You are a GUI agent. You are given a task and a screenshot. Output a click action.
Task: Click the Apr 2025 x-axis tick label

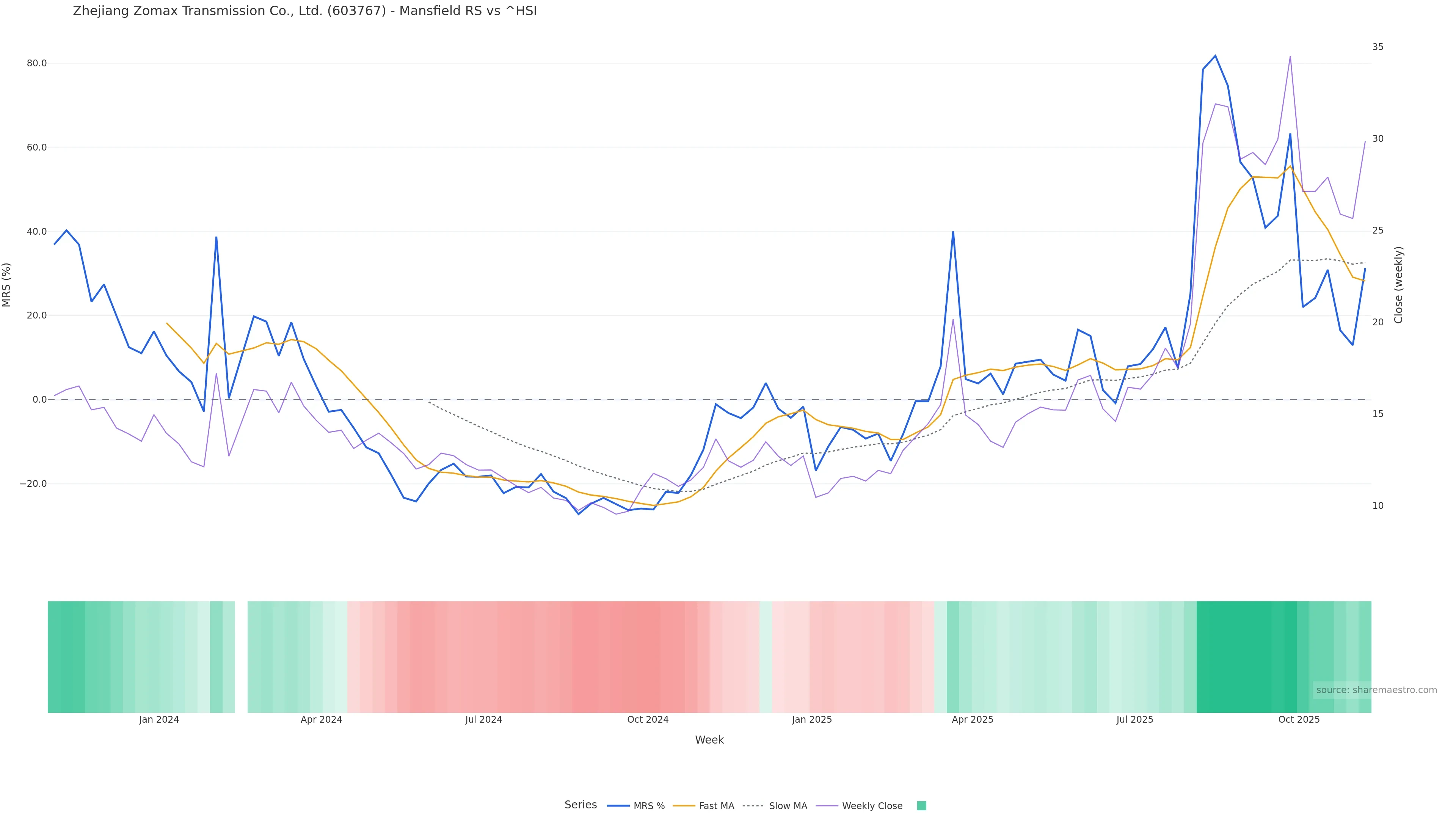[972, 720]
